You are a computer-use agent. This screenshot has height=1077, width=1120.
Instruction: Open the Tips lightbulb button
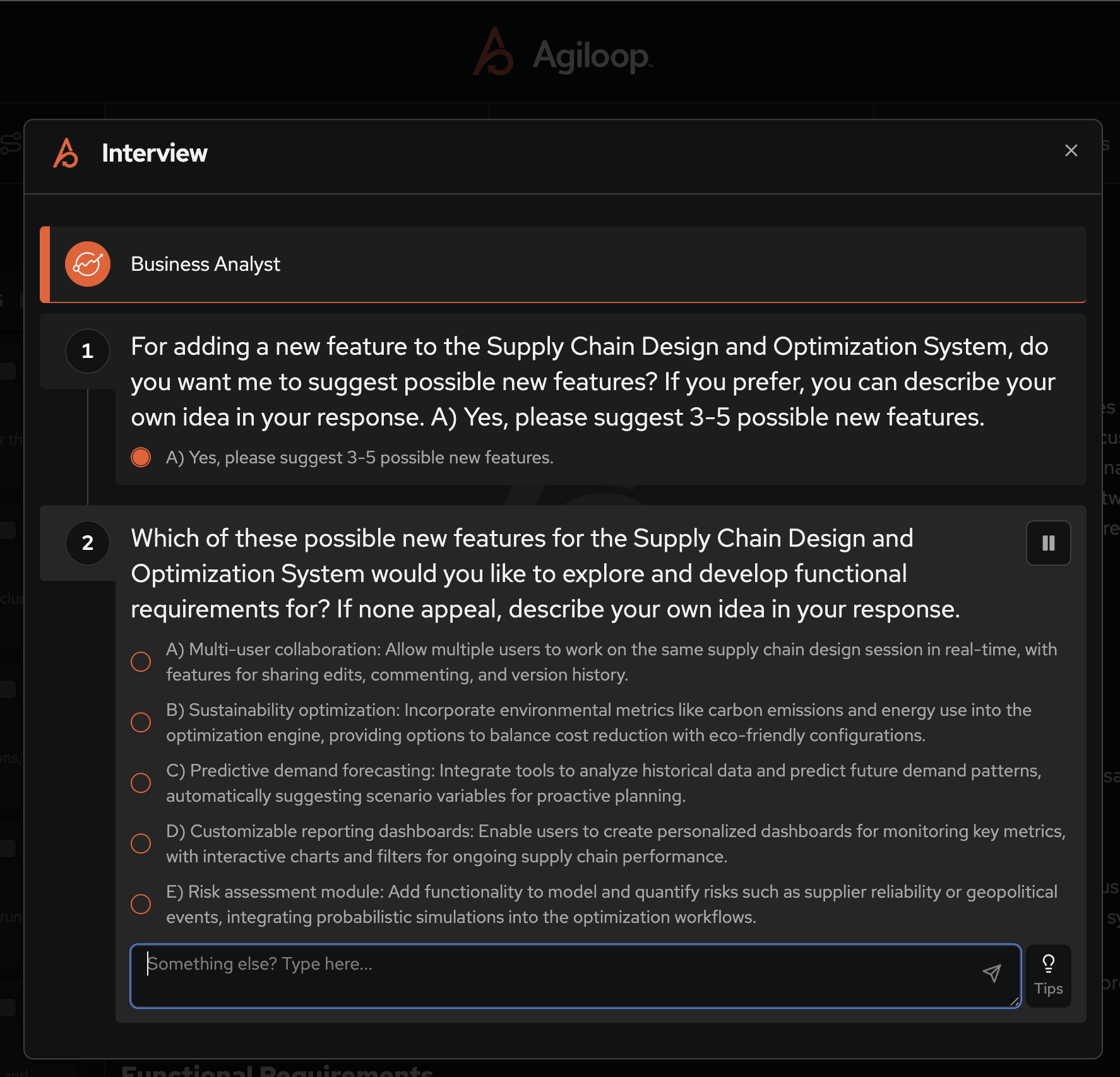pyautogui.click(x=1048, y=975)
